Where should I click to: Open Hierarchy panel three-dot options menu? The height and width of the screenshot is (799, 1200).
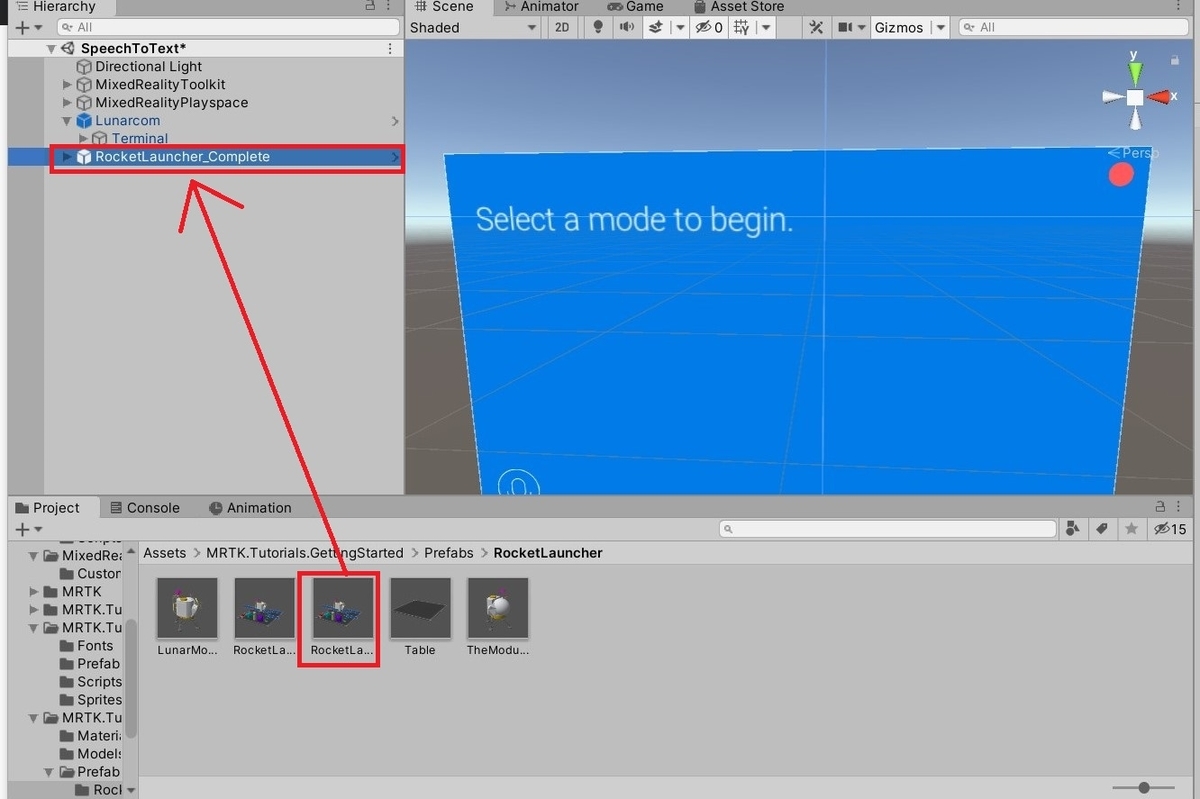point(387,6)
